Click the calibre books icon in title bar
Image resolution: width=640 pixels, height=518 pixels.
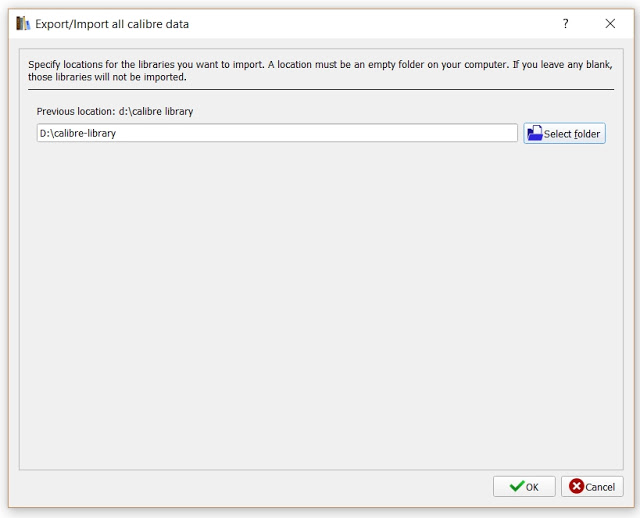[23, 24]
